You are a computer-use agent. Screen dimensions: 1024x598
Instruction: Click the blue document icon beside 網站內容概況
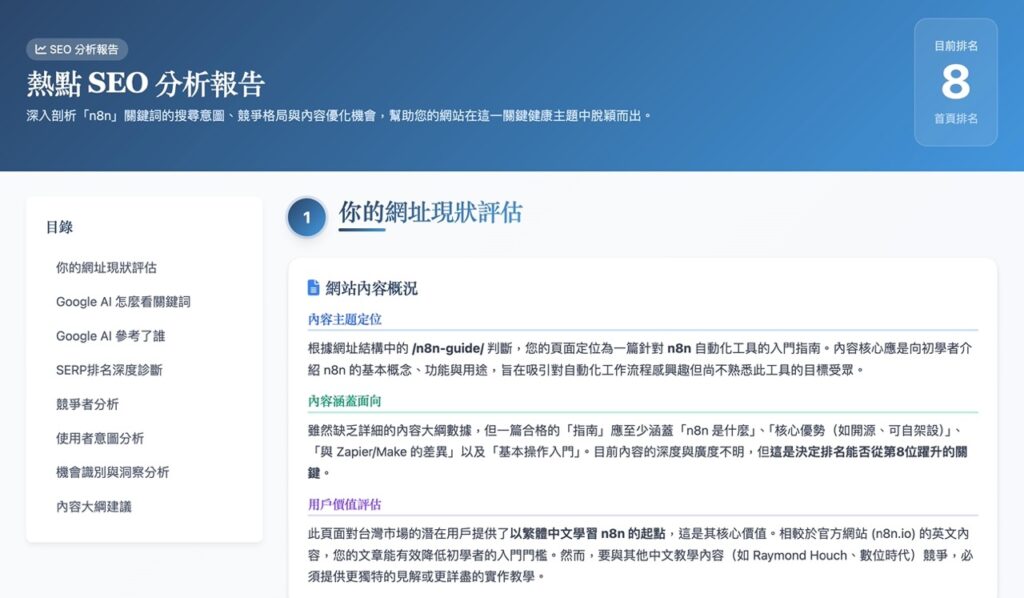click(x=313, y=288)
